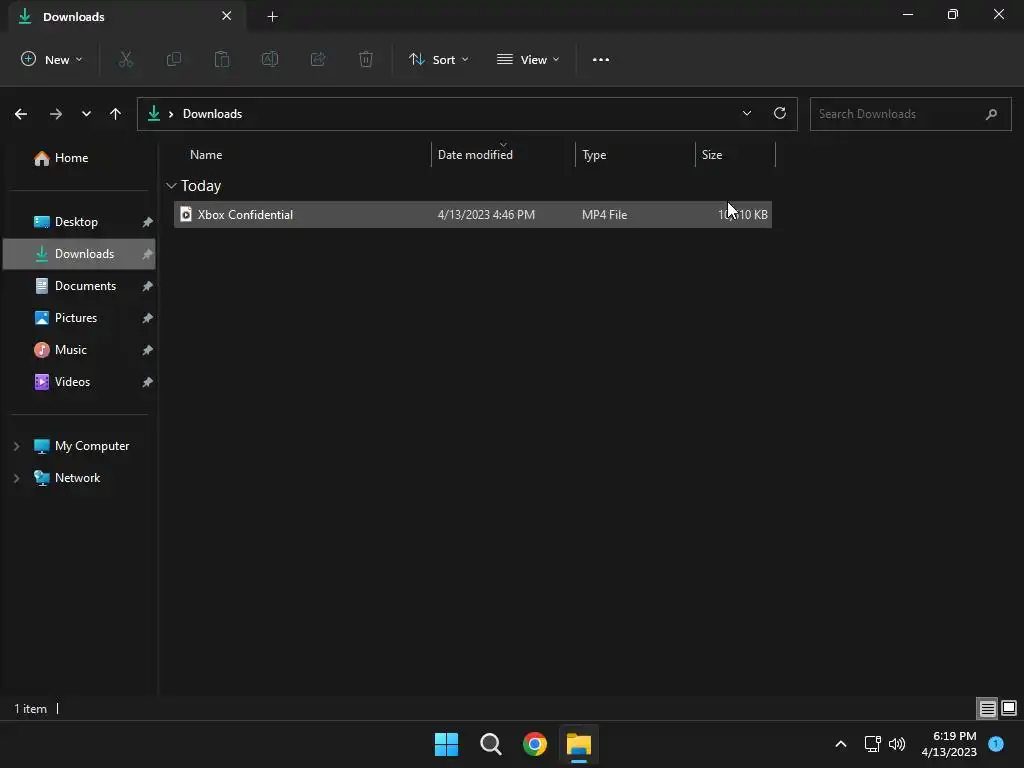Viewport: 1024px width, 768px height.
Task: Open the notification badge in tray
Action: click(x=996, y=743)
